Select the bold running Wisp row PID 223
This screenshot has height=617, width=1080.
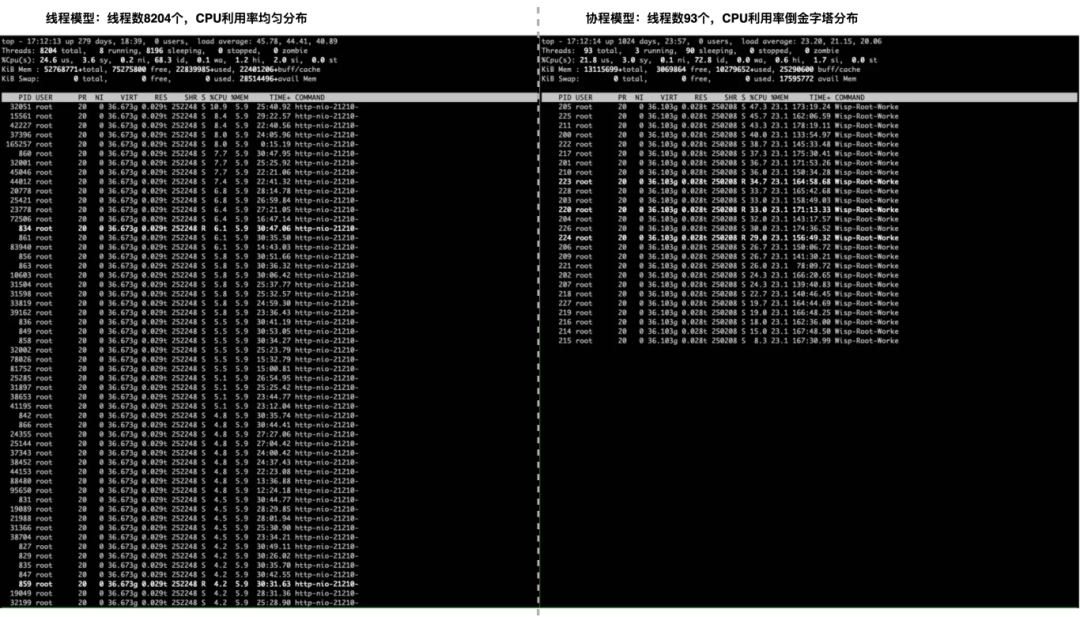tap(728, 182)
